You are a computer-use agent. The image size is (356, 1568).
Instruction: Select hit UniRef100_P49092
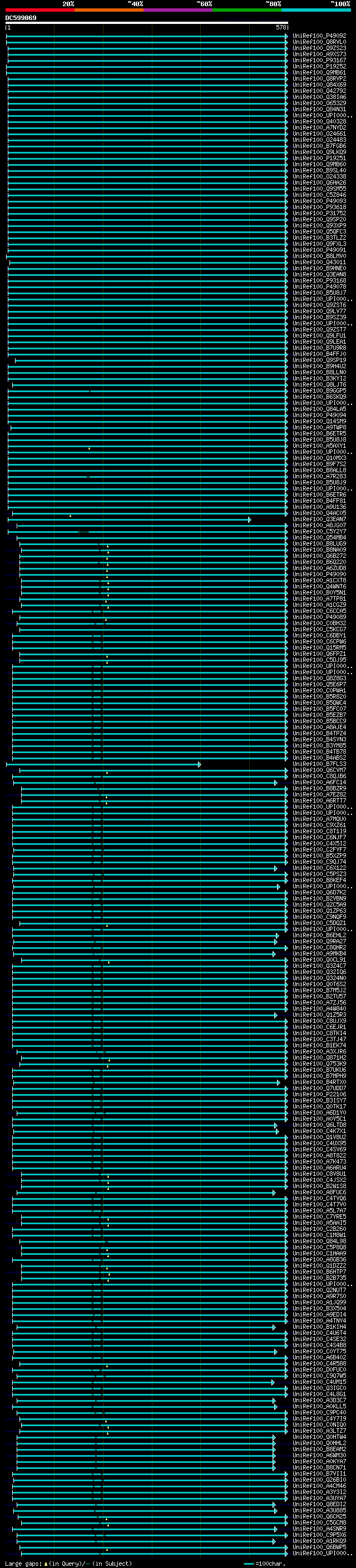pyautogui.click(x=319, y=36)
